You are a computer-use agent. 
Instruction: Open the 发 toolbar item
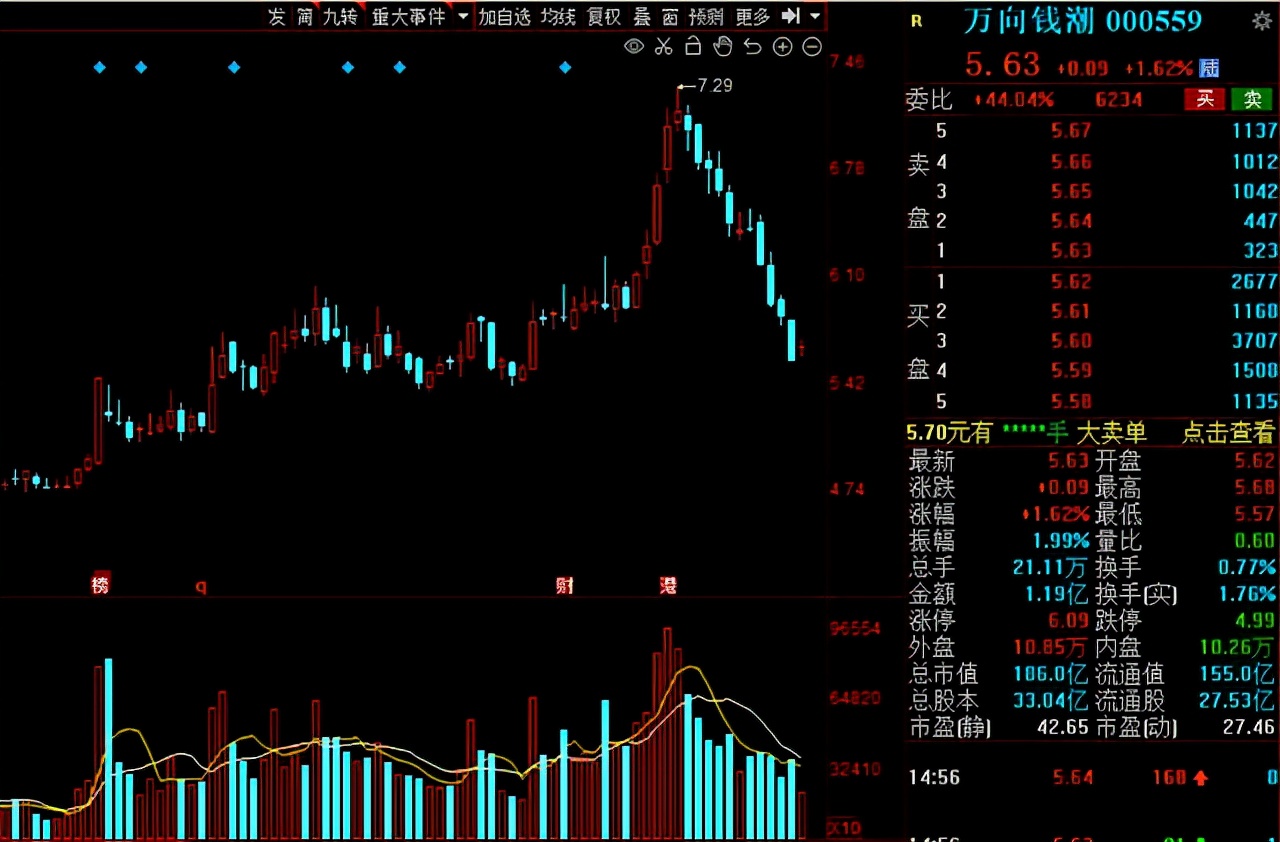(277, 16)
